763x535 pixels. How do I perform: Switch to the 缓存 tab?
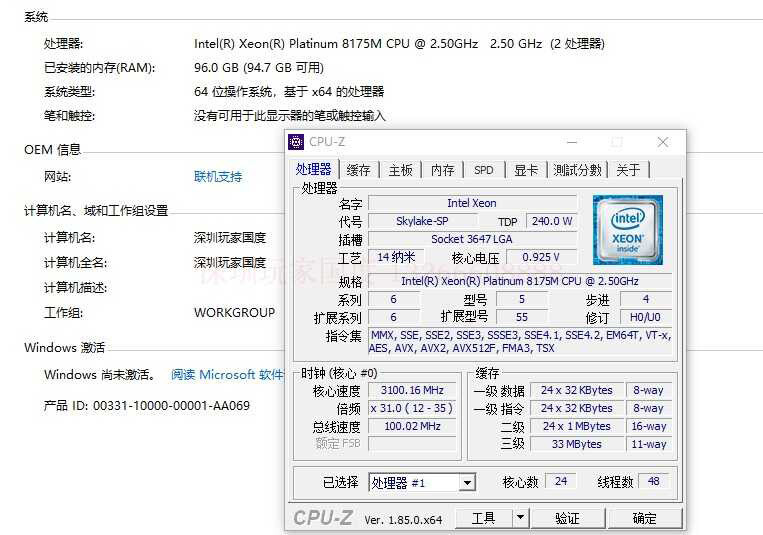click(359, 170)
